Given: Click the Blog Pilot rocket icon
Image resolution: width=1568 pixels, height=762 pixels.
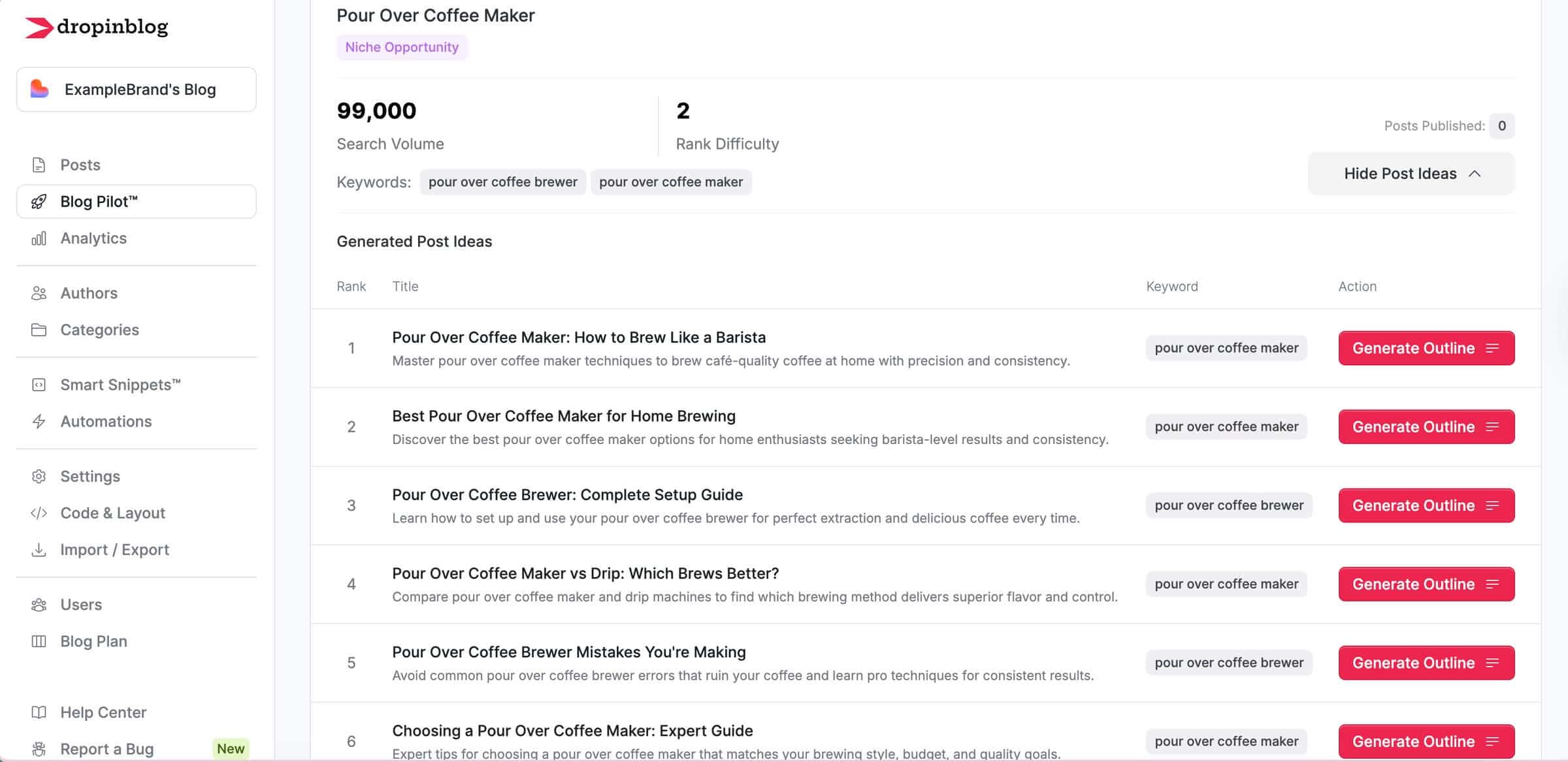Looking at the screenshot, I should point(39,201).
